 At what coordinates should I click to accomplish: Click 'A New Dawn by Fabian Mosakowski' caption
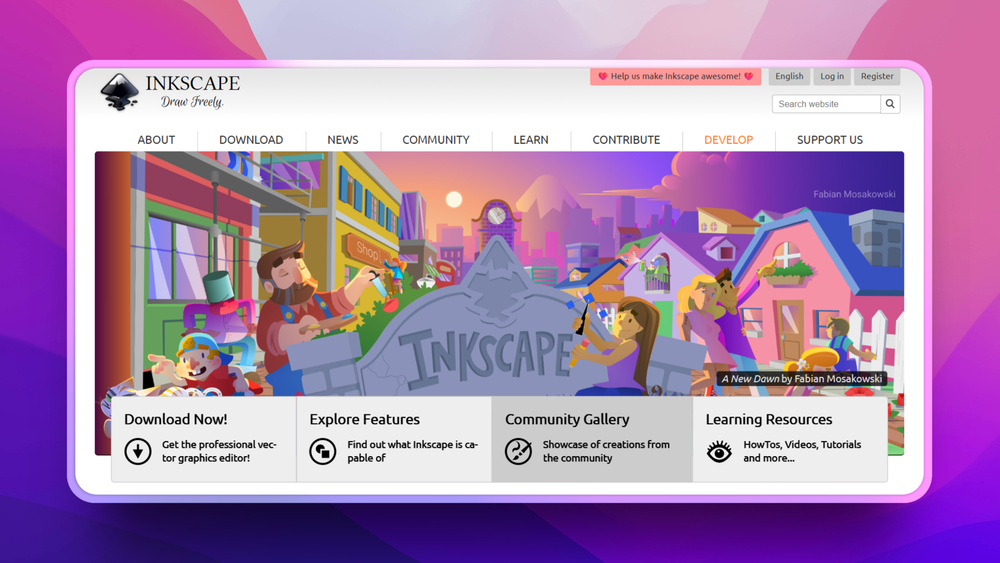click(x=802, y=379)
